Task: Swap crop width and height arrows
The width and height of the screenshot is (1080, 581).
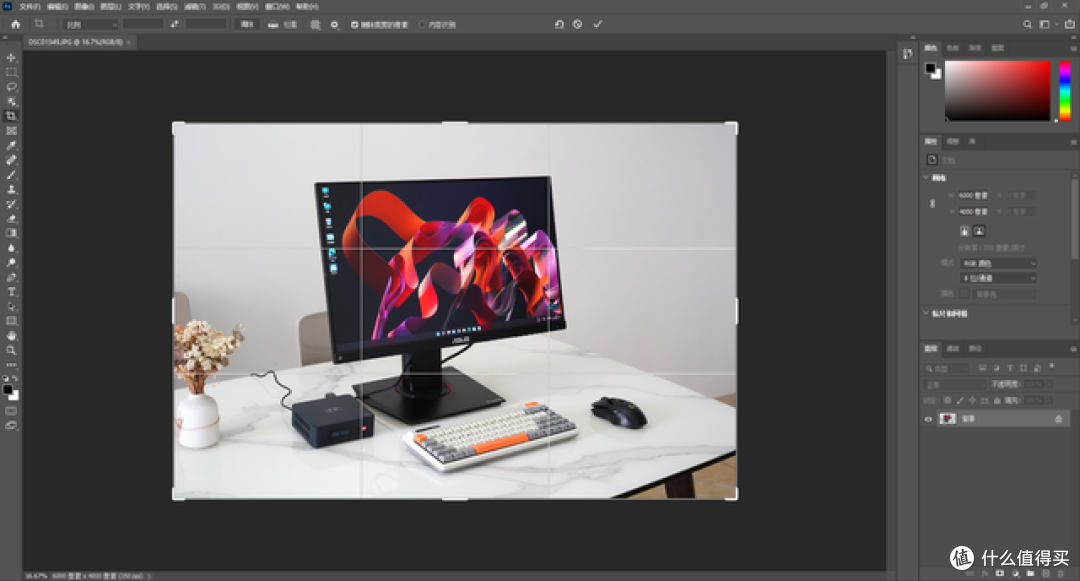Action: pos(174,24)
